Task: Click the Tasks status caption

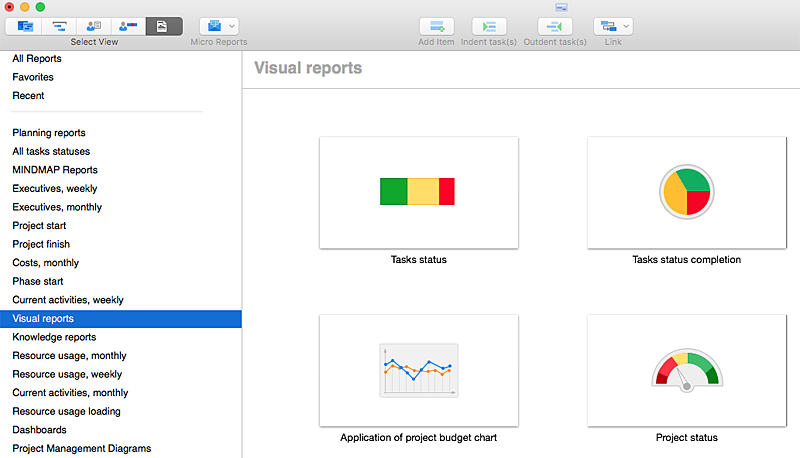Action: pyautogui.click(x=419, y=260)
